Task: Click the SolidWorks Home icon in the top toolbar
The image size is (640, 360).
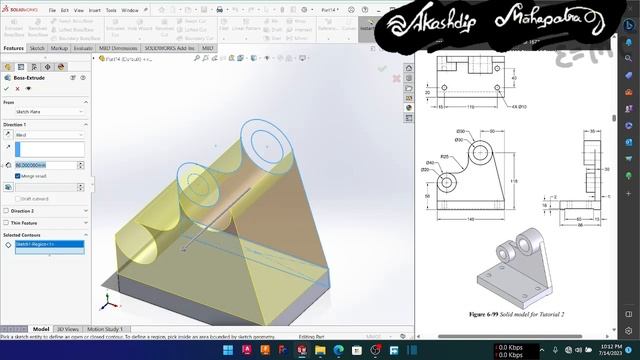Action: click(x=162, y=10)
